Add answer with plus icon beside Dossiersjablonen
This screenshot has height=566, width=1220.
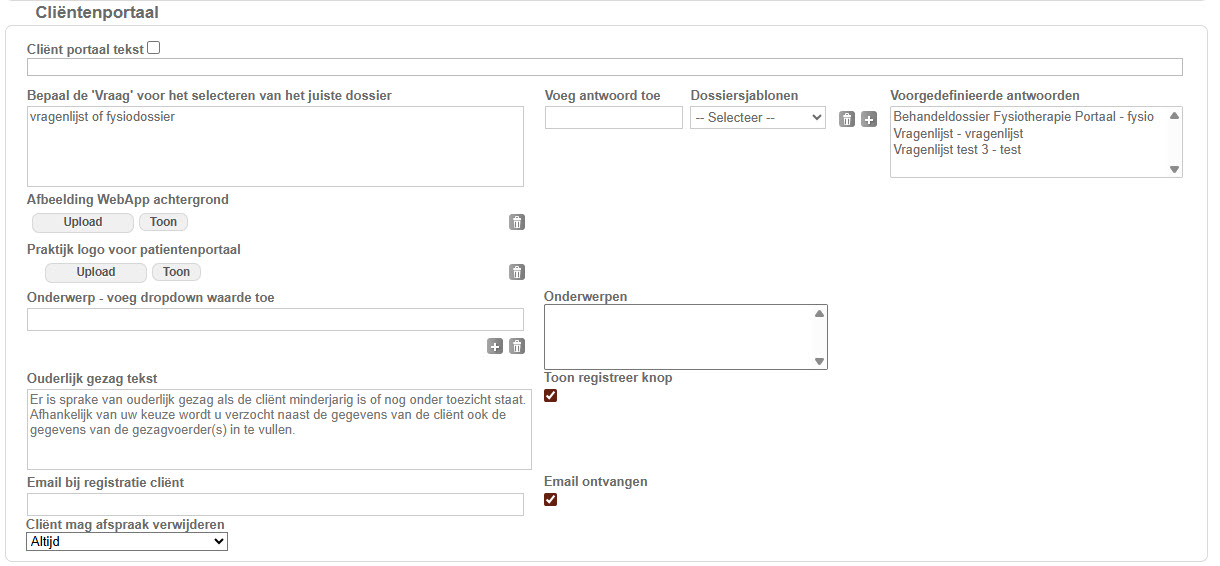(869, 120)
